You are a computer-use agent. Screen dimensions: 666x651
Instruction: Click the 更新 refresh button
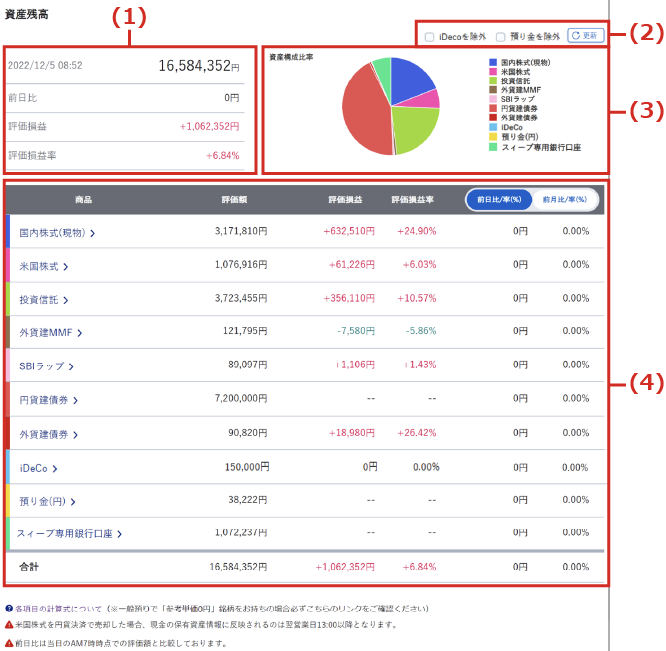click(x=585, y=36)
